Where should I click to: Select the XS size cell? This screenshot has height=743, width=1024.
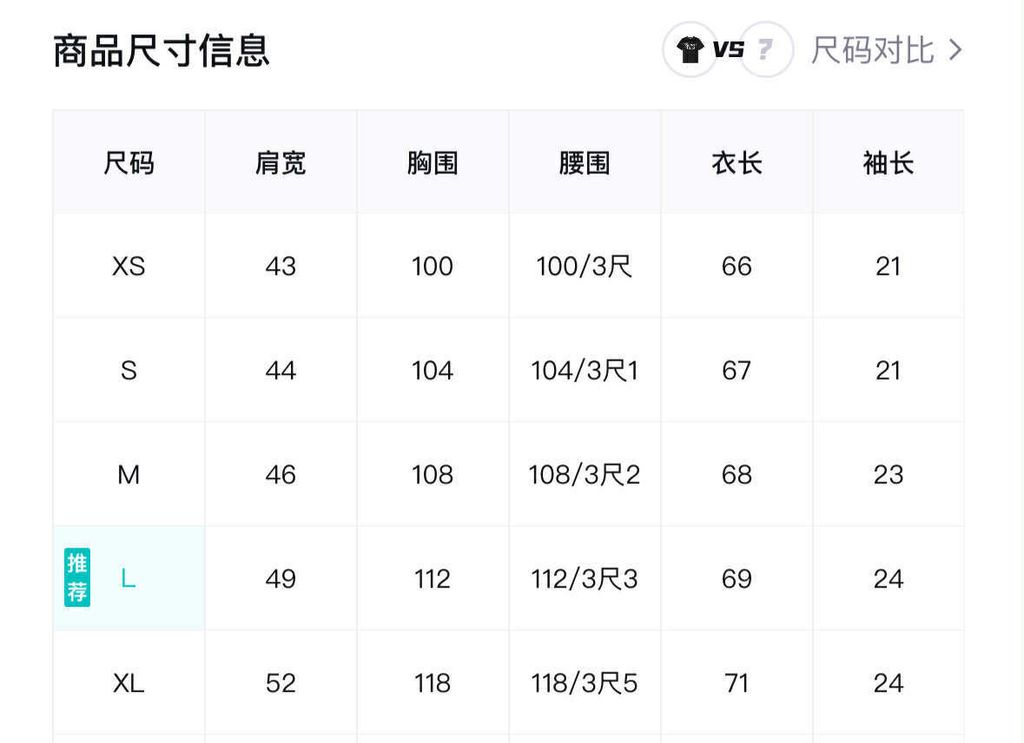tap(129, 267)
